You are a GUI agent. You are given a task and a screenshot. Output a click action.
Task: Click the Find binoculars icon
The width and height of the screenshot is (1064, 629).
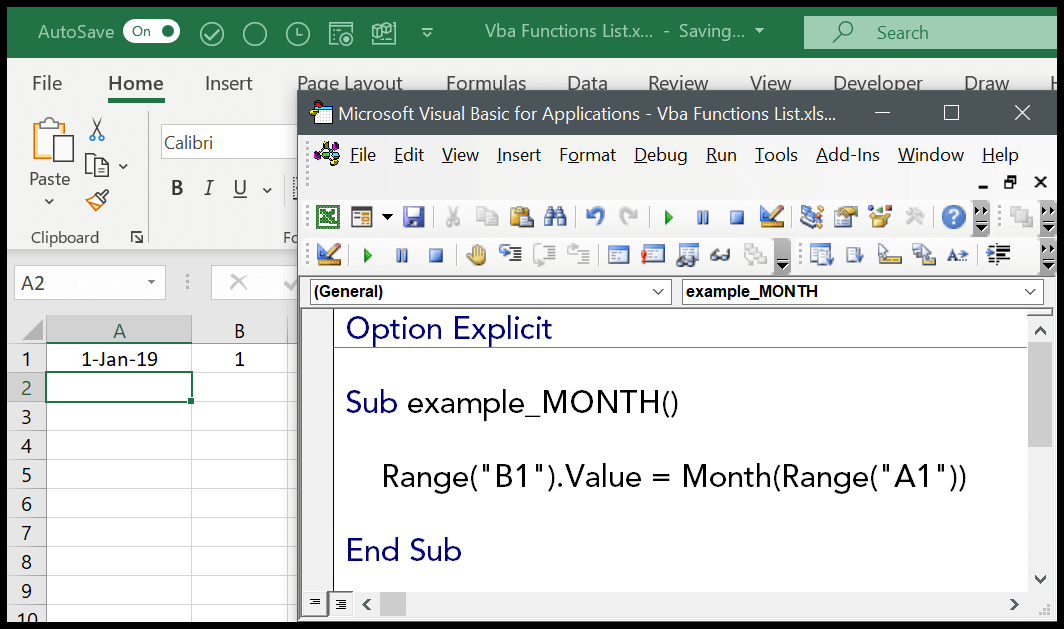point(555,217)
